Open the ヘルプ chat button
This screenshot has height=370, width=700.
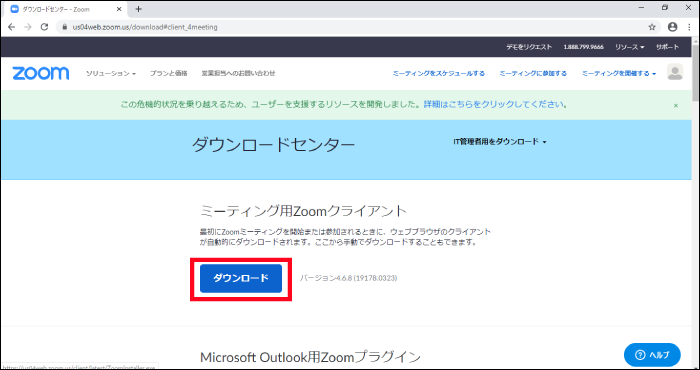click(652, 355)
